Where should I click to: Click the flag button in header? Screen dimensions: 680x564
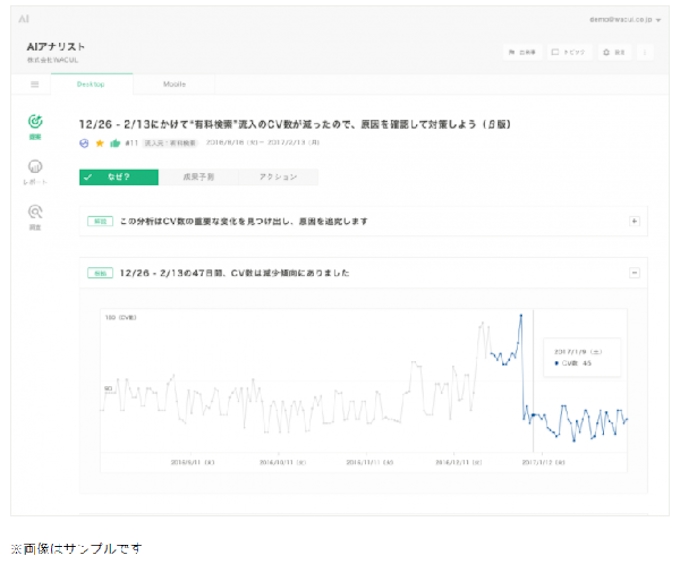[523, 51]
